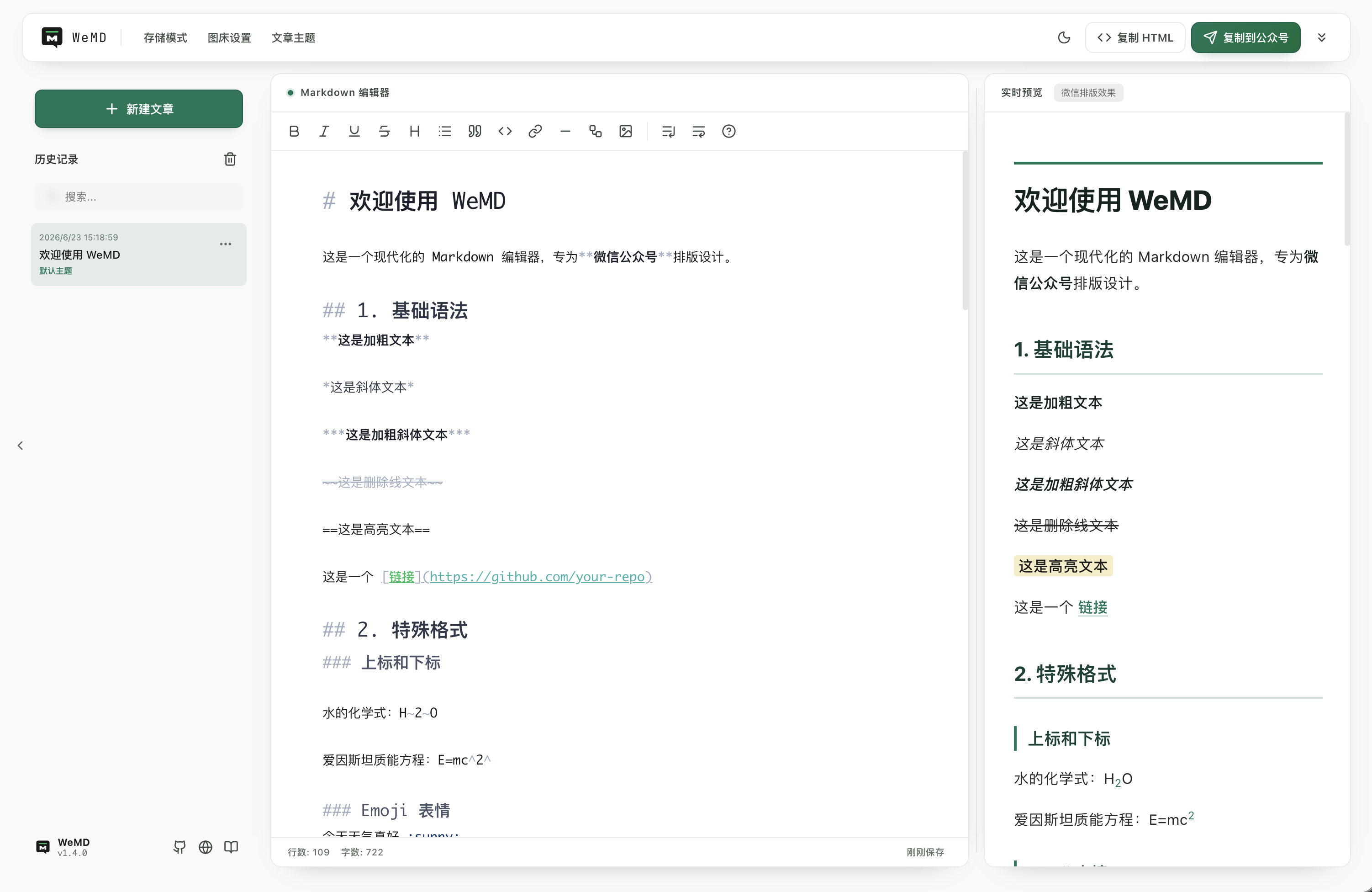1372x892 pixels.
Task: Click the 链接 hyperlink in the preview
Action: pyautogui.click(x=1092, y=607)
